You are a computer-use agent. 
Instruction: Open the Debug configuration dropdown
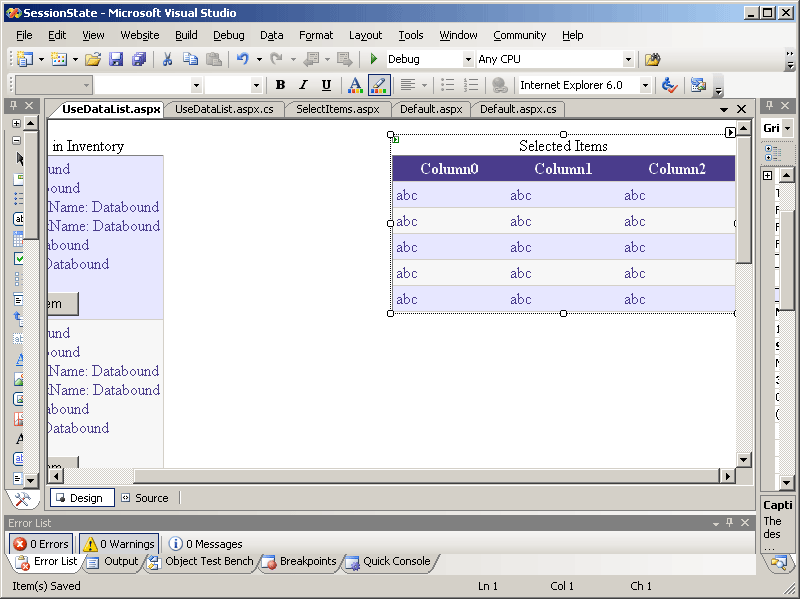click(468, 60)
